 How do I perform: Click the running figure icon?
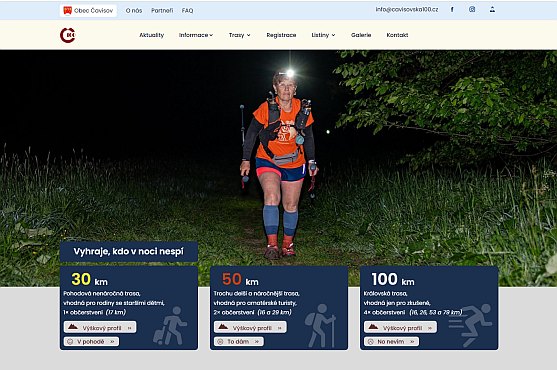[x=470, y=325]
